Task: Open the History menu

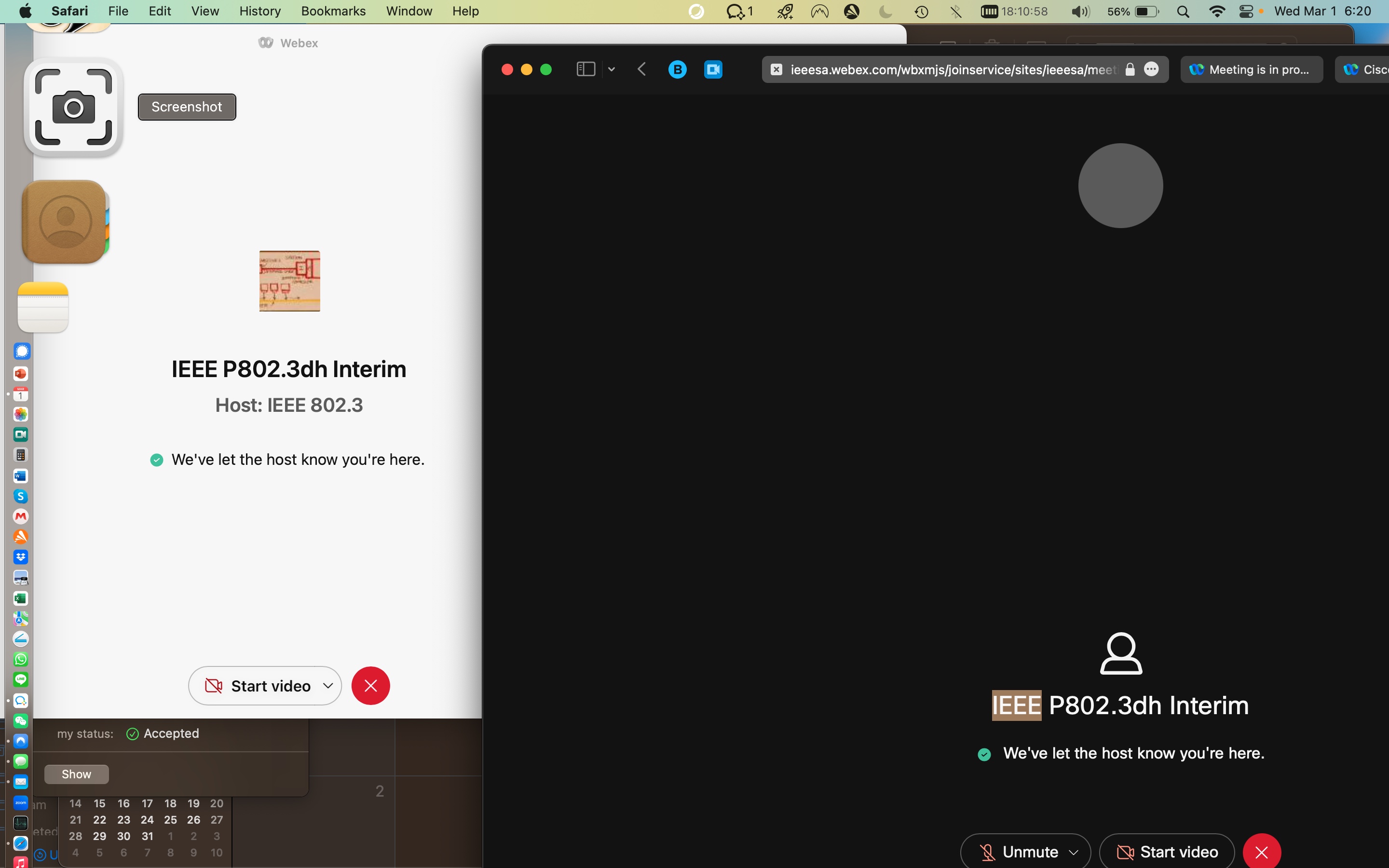Action: pos(260,12)
